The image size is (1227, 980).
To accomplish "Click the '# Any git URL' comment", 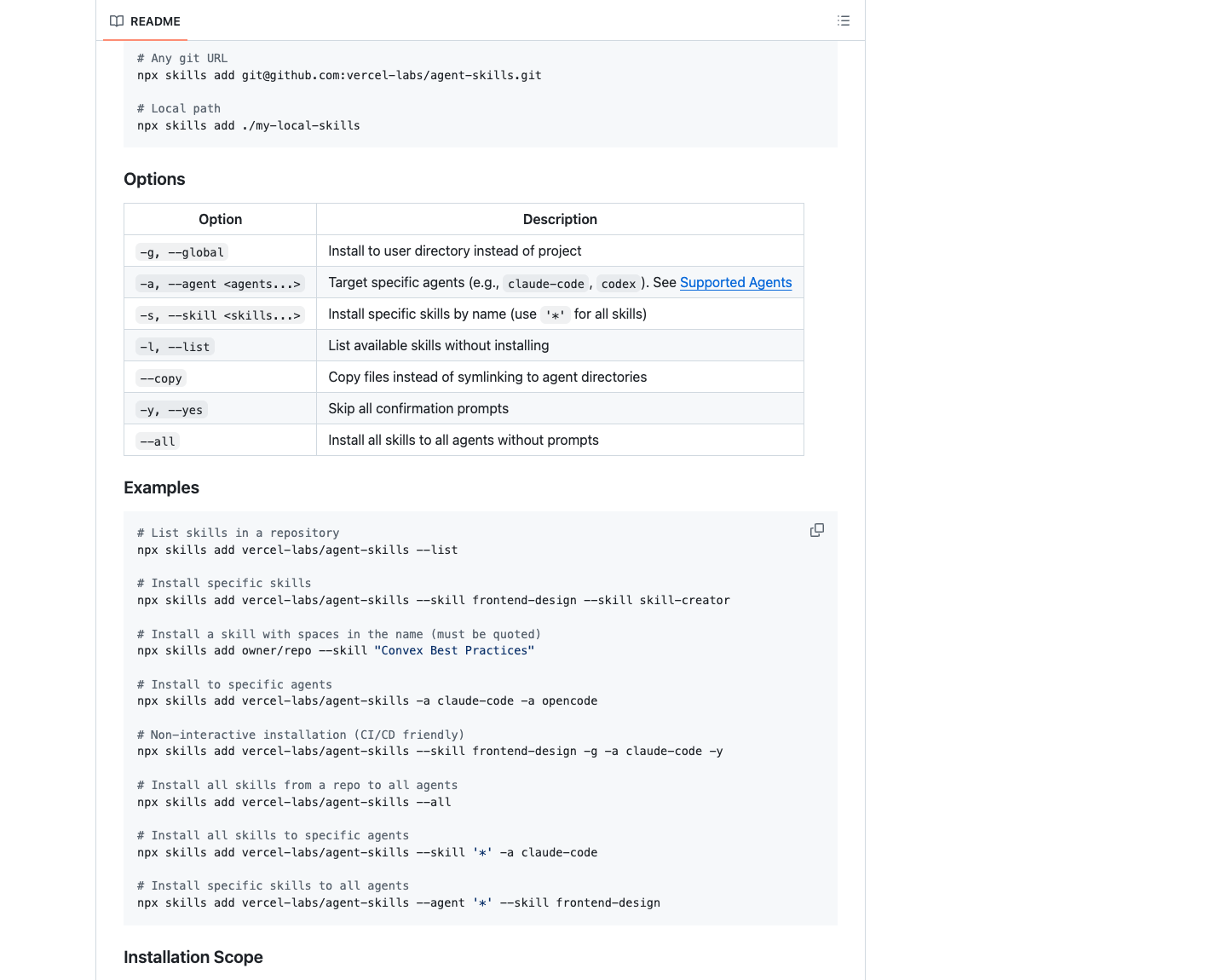I will coord(182,58).
